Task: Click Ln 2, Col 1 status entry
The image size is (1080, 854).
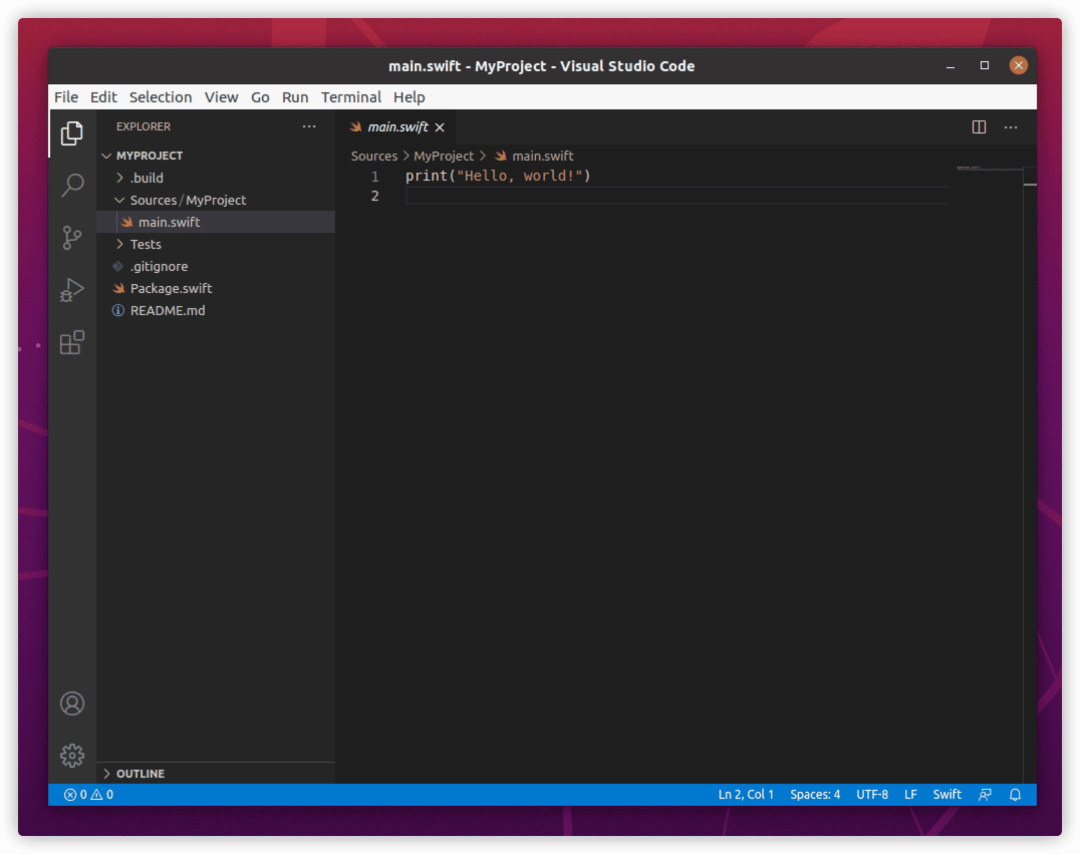Action: (746, 795)
